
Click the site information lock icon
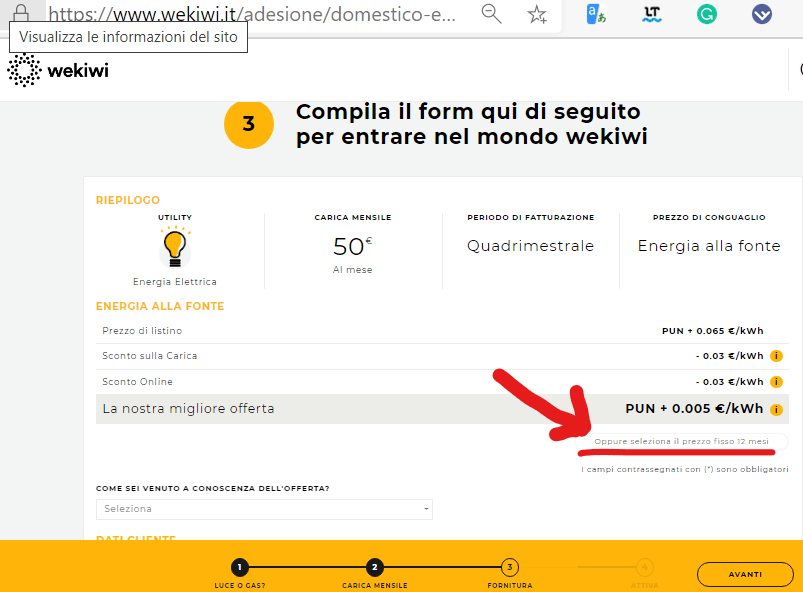(x=20, y=13)
